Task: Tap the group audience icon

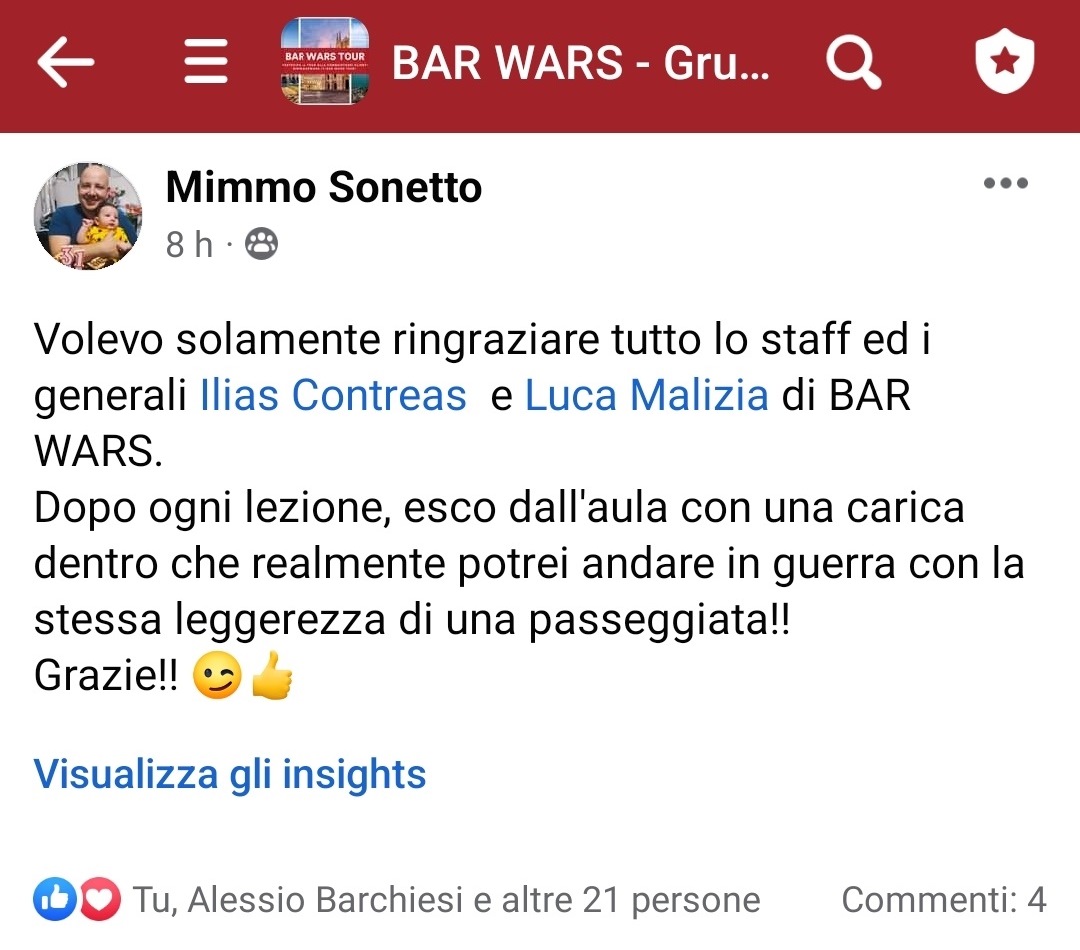Action: [x=262, y=244]
